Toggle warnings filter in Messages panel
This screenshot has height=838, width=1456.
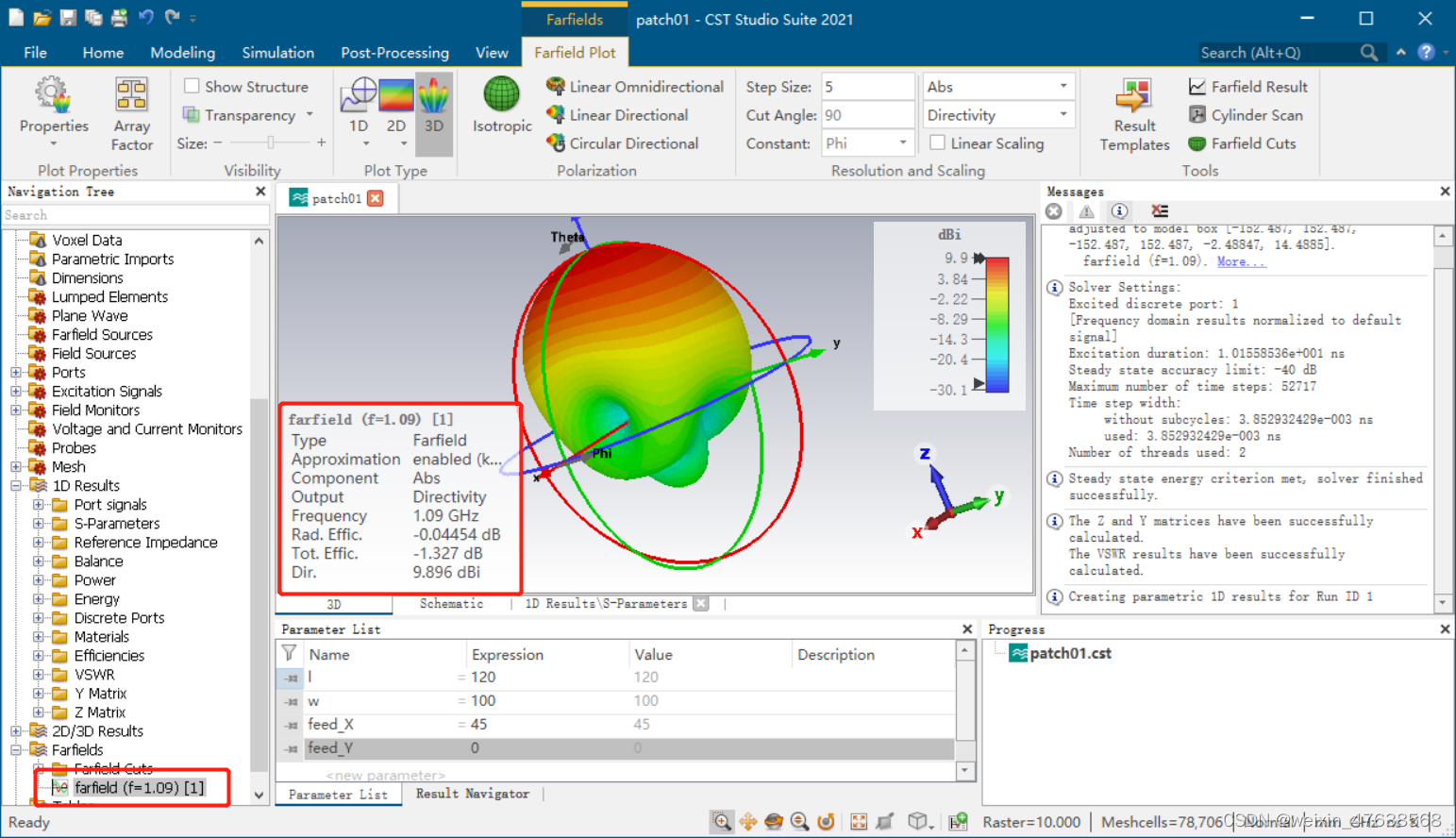1087,211
